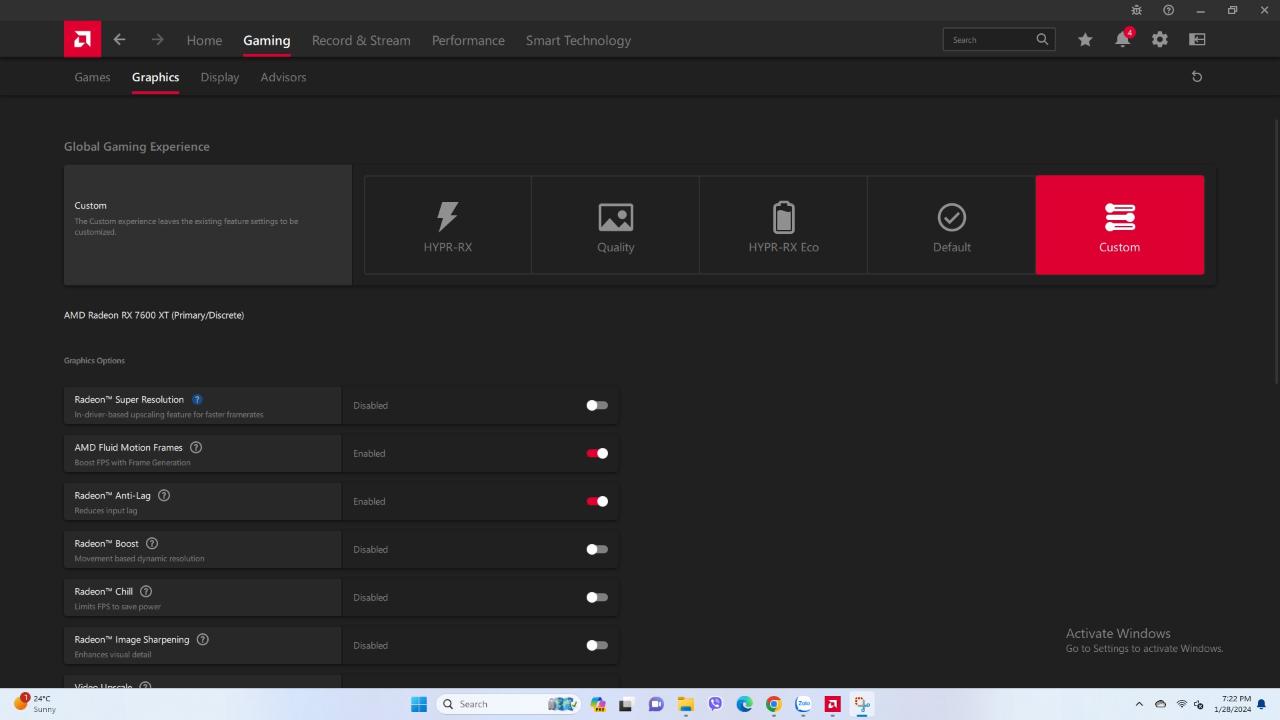This screenshot has height=720, width=1280.
Task: Open settings with the gear icon
Action: pos(1160,40)
